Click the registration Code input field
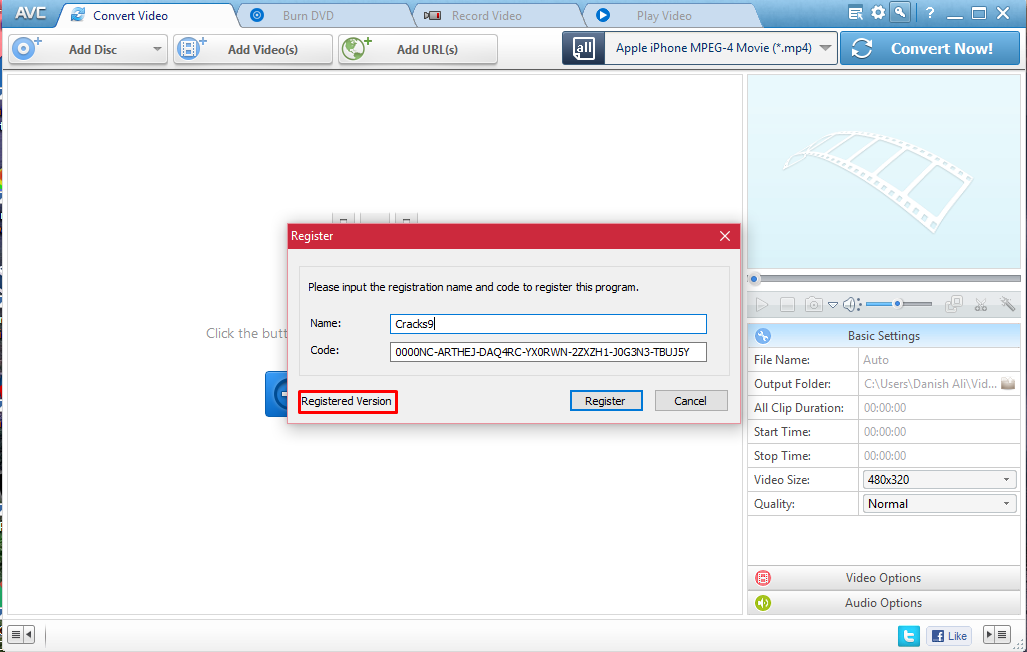1027x652 pixels. [548, 352]
